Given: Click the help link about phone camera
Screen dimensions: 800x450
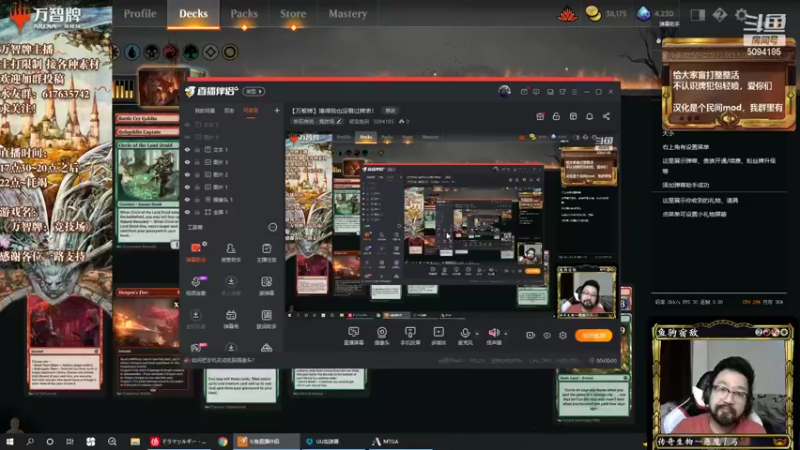Looking at the screenshot, I should click(x=222, y=360).
